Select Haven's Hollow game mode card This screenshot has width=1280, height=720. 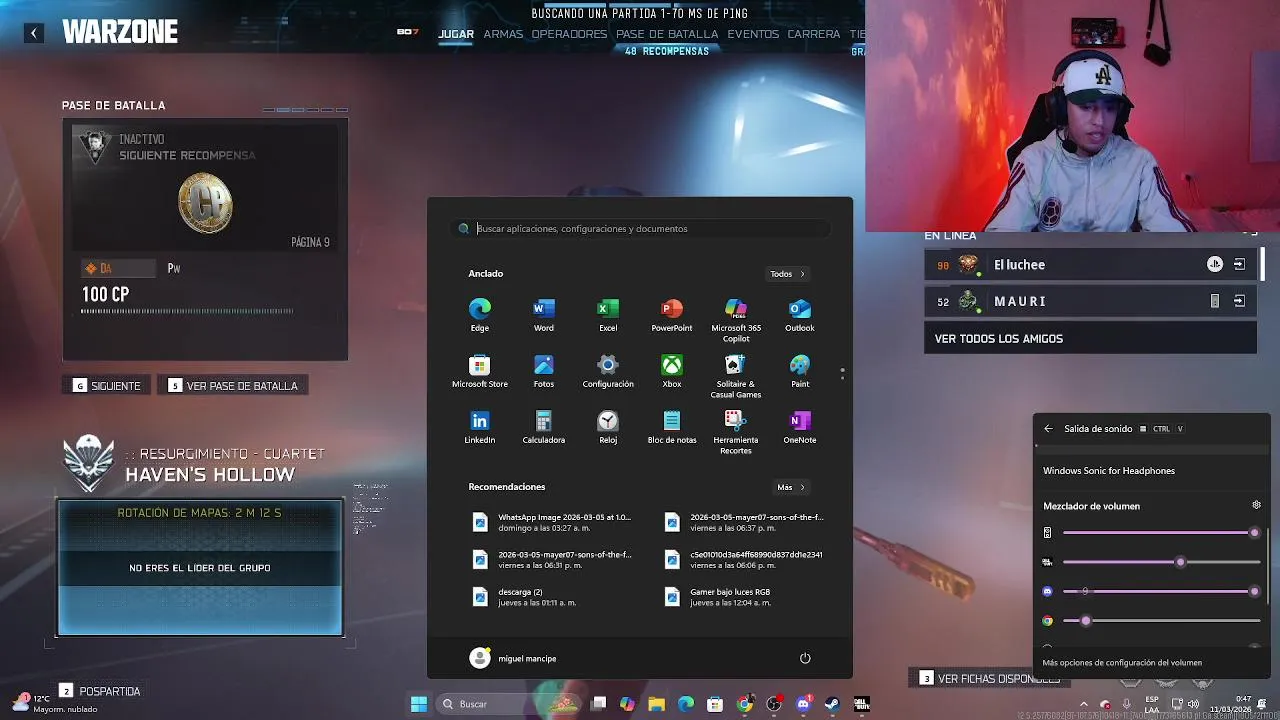[x=200, y=567]
